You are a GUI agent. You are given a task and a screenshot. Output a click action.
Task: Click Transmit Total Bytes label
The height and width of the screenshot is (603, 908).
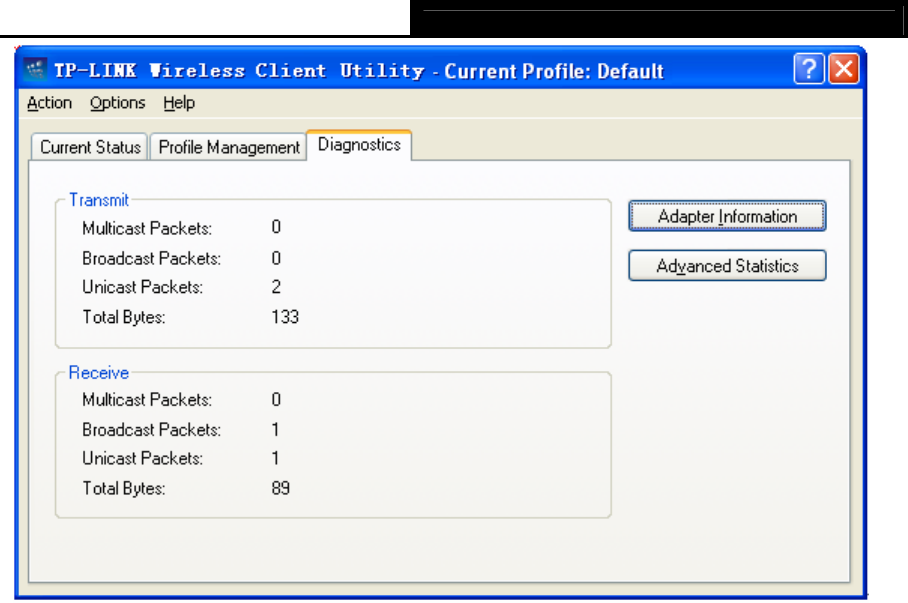point(124,317)
